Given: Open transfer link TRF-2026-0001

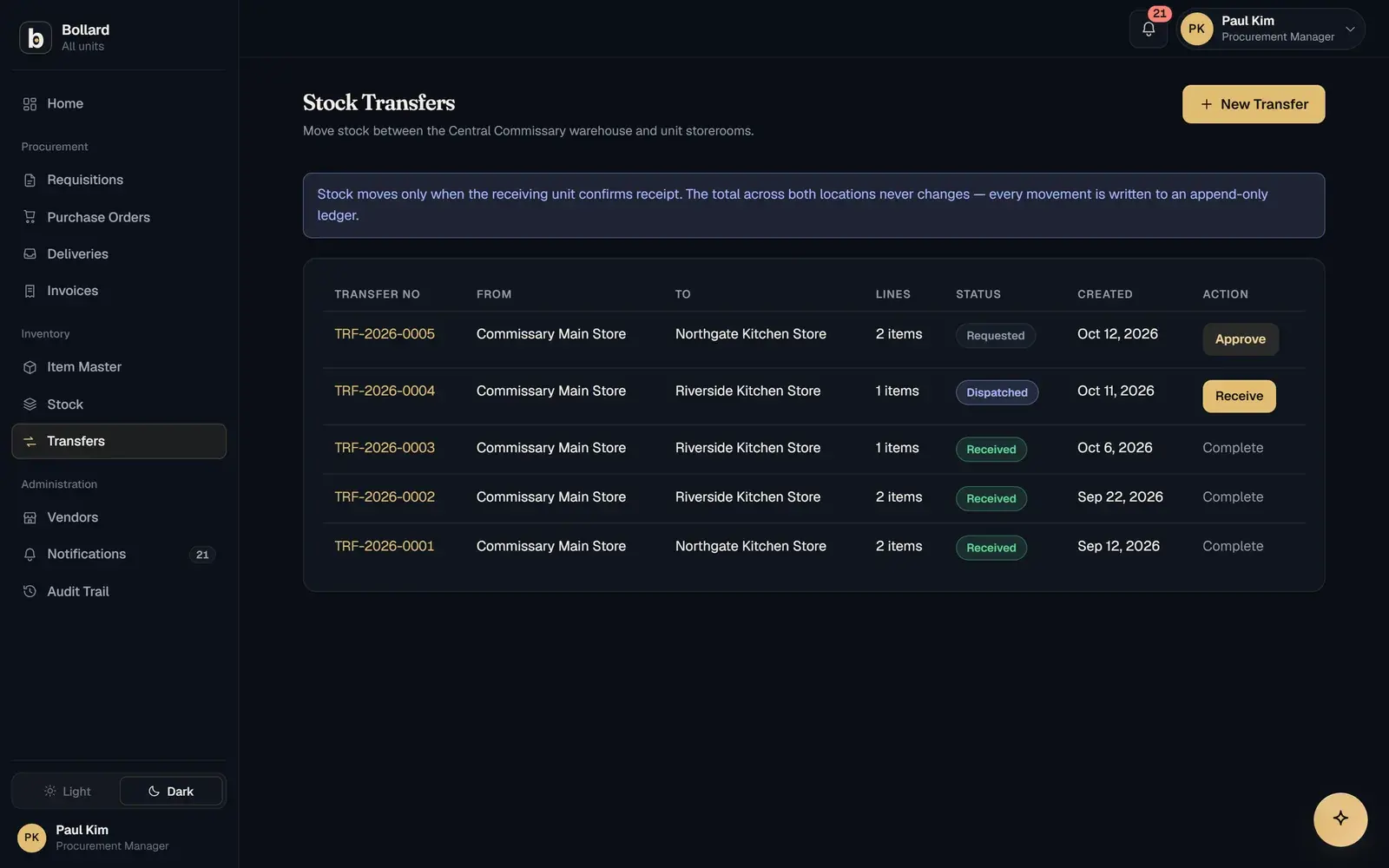Looking at the screenshot, I should pos(385,546).
